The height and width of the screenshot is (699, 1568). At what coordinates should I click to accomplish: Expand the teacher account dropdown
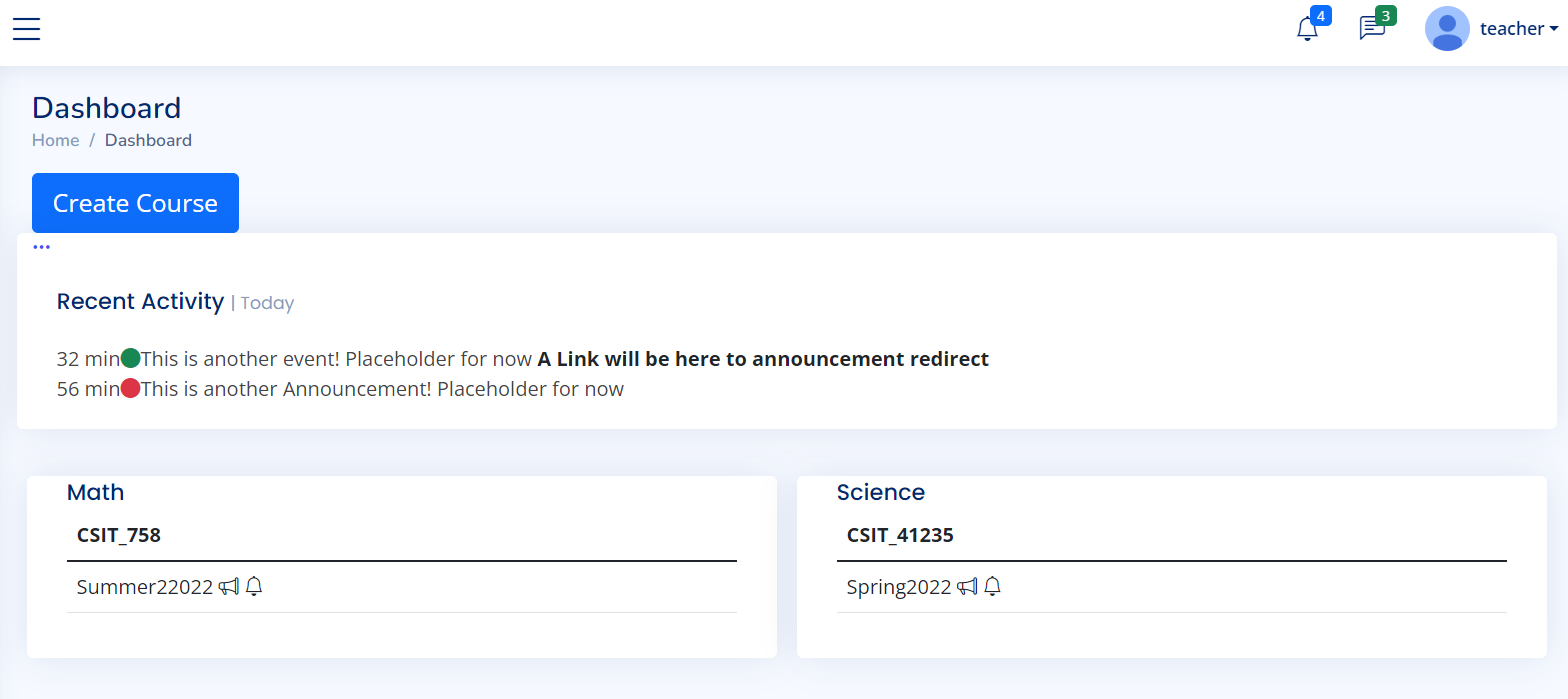click(1519, 29)
